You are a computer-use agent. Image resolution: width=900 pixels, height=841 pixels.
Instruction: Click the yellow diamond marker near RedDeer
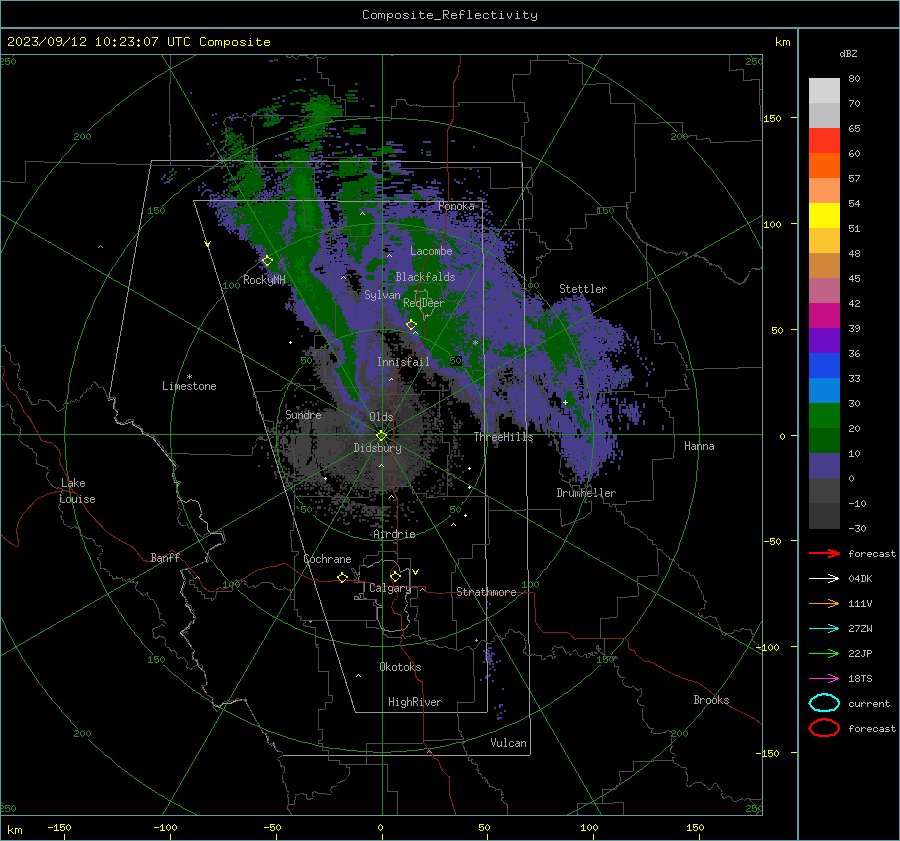(x=411, y=325)
